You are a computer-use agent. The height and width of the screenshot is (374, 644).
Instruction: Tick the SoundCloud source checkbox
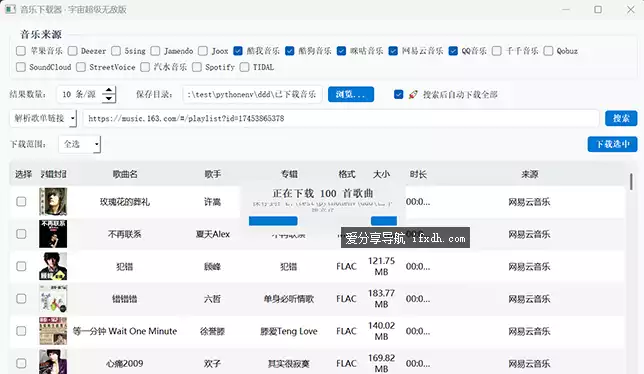point(21,67)
